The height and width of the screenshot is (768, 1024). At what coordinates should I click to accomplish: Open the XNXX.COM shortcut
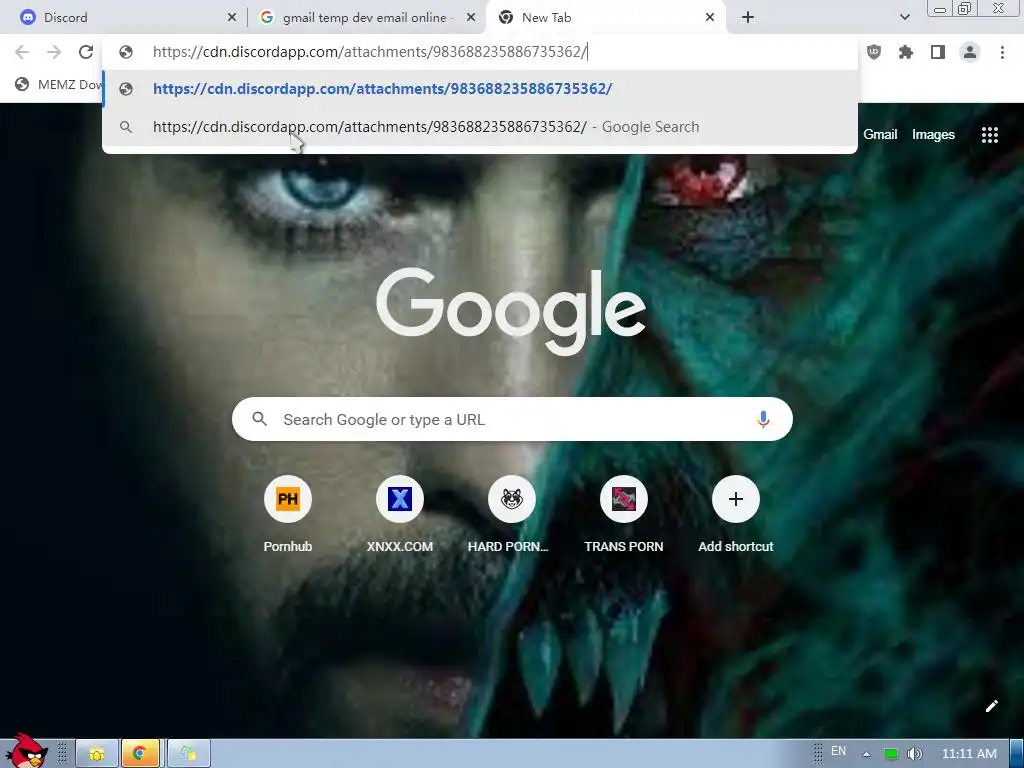[400, 515]
